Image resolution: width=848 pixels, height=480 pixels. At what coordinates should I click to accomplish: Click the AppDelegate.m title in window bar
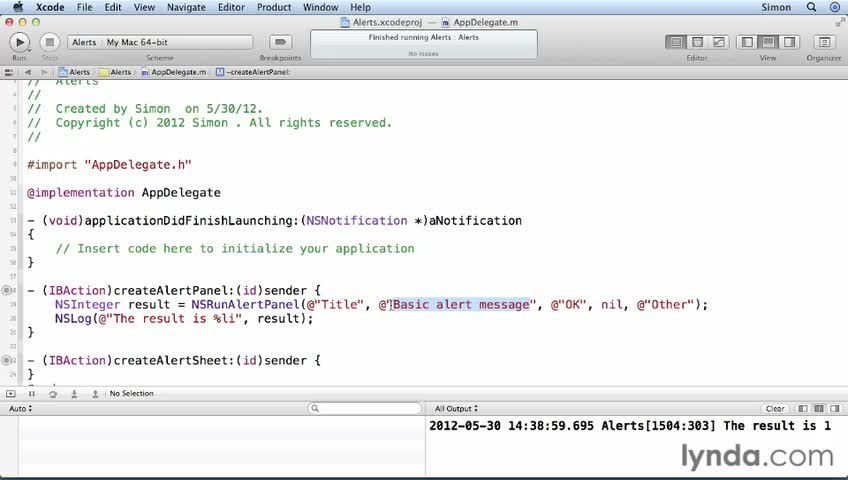(480, 22)
